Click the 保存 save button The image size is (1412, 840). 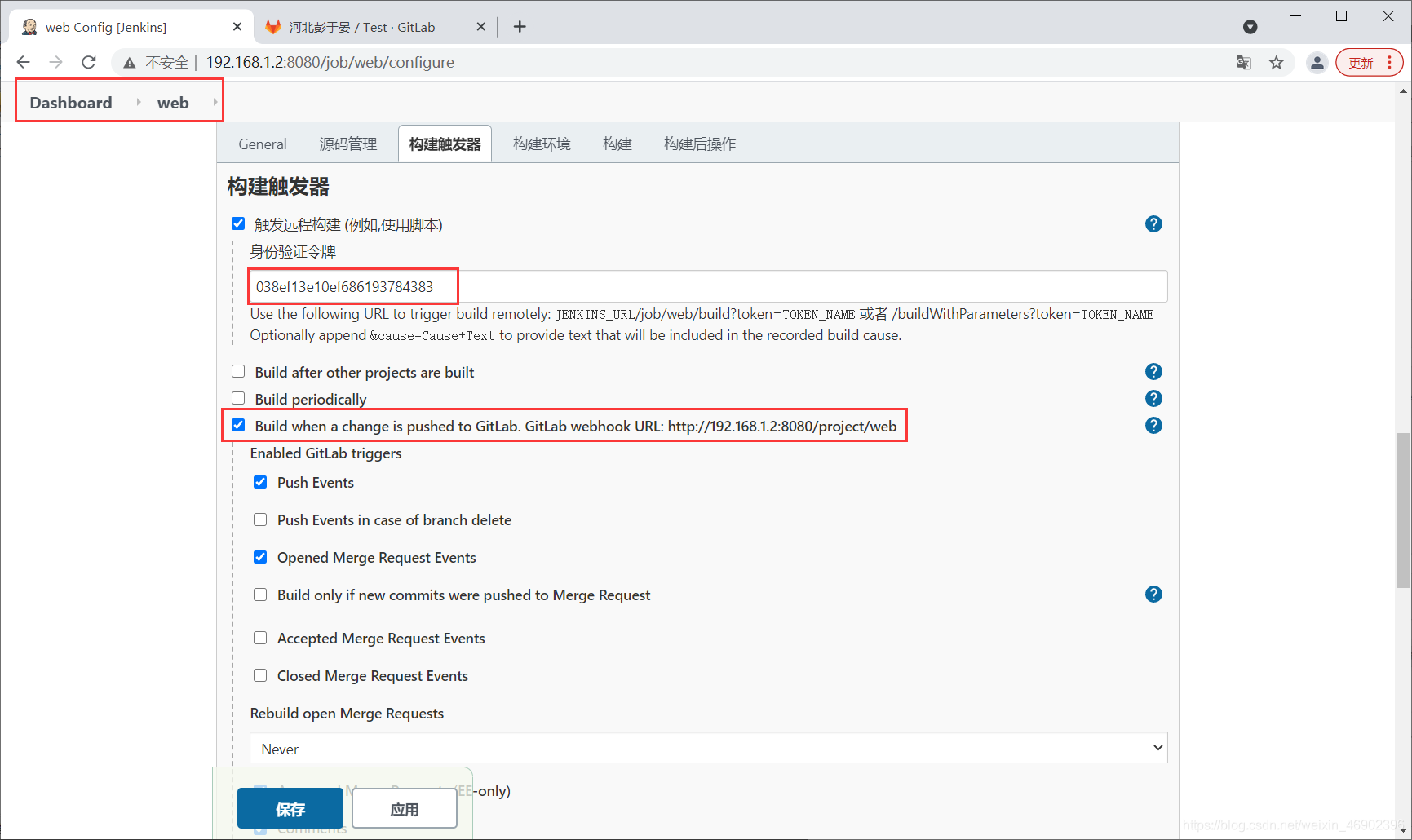tap(290, 809)
